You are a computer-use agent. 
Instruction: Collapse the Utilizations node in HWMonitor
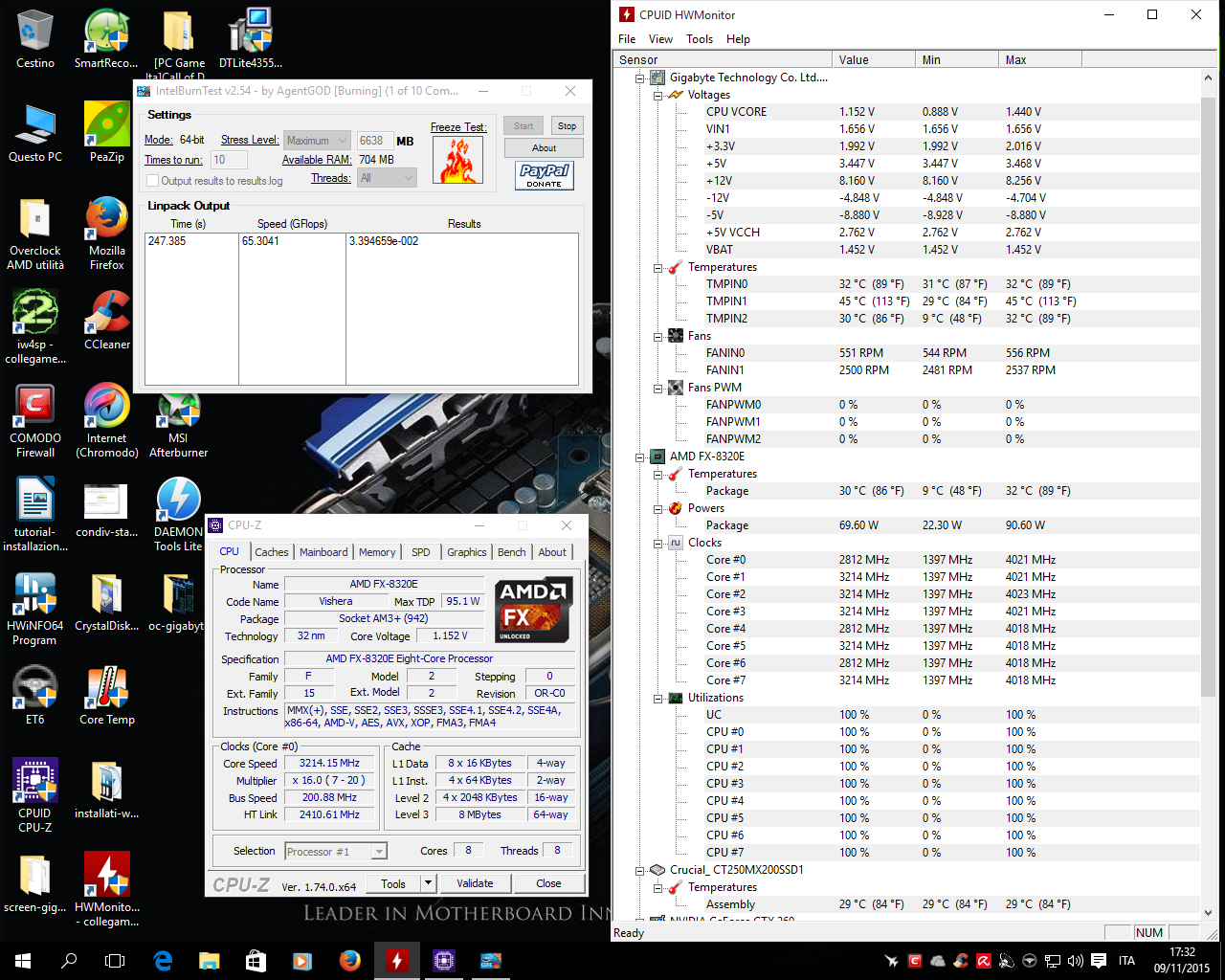(x=658, y=699)
